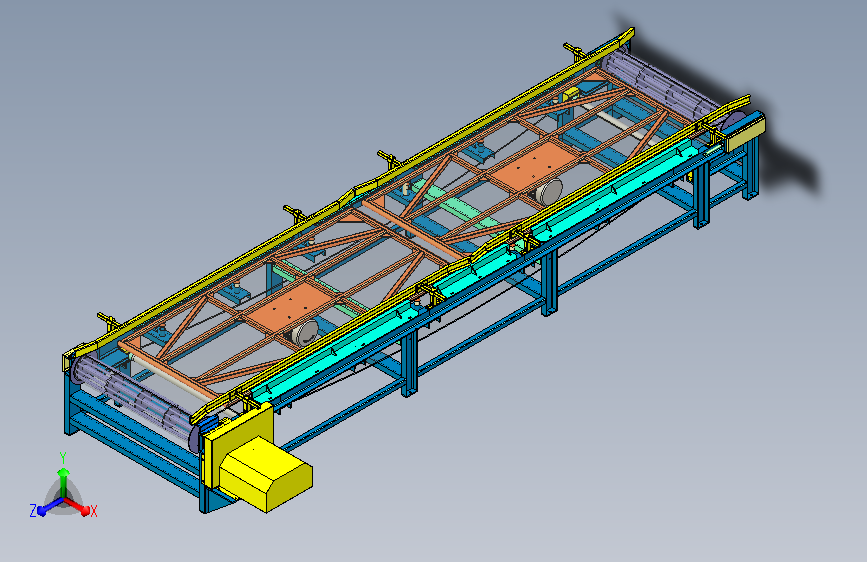Screen dimensions: 867x562
Task: Select the orange floor plate nearest the motor housing
Action: click(290, 308)
